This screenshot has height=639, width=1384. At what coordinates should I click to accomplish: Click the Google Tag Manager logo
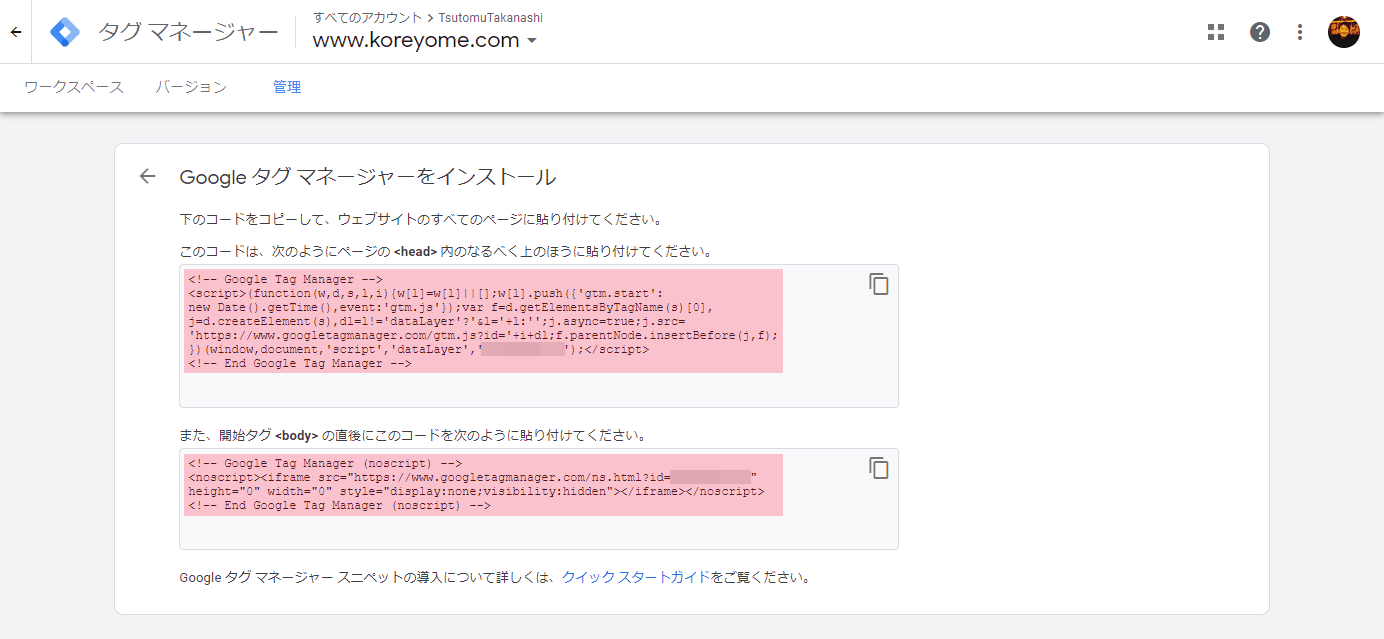click(x=65, y=32)
